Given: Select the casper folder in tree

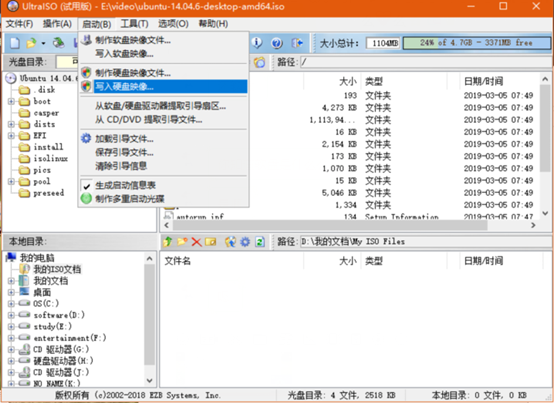Looking at the screenshot, I should coord(46,113).
